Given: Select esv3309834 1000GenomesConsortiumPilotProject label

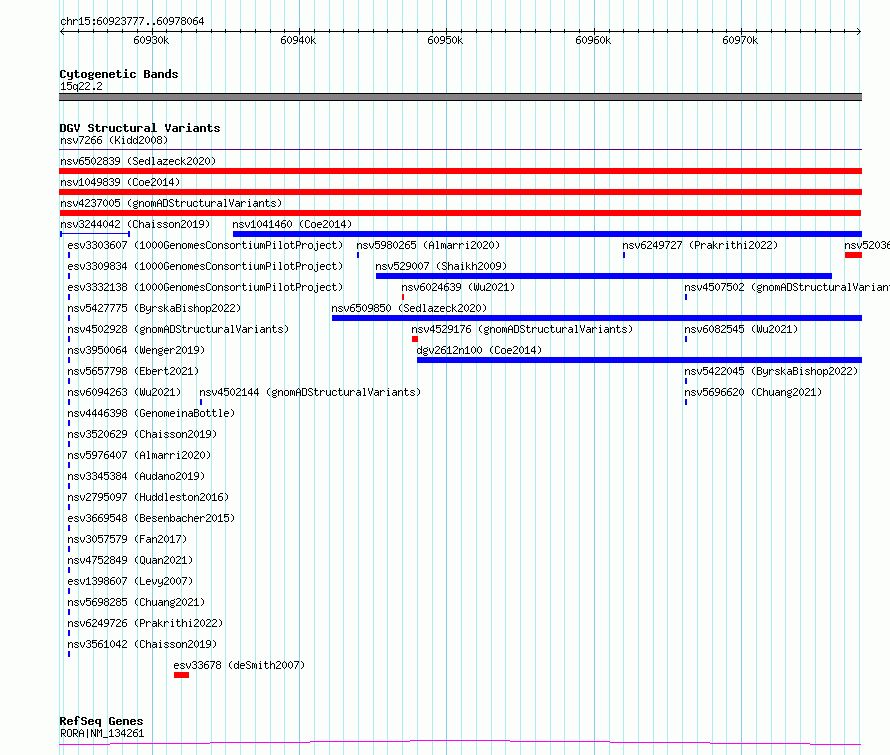Looking at the screenshot, I should (205, 266).
